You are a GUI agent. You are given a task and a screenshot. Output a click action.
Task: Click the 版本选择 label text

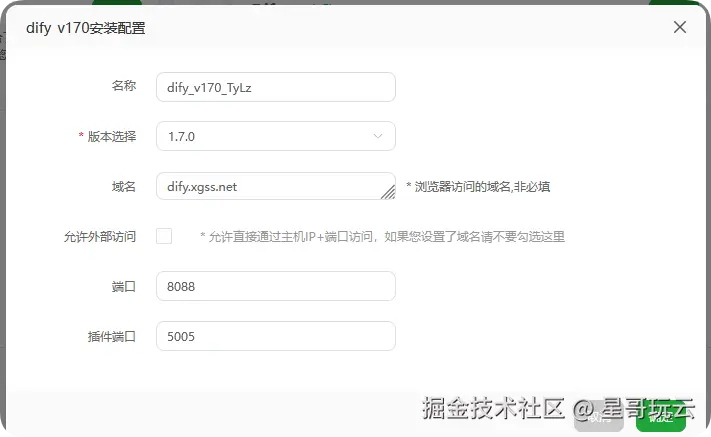click(x=112, y=136)
